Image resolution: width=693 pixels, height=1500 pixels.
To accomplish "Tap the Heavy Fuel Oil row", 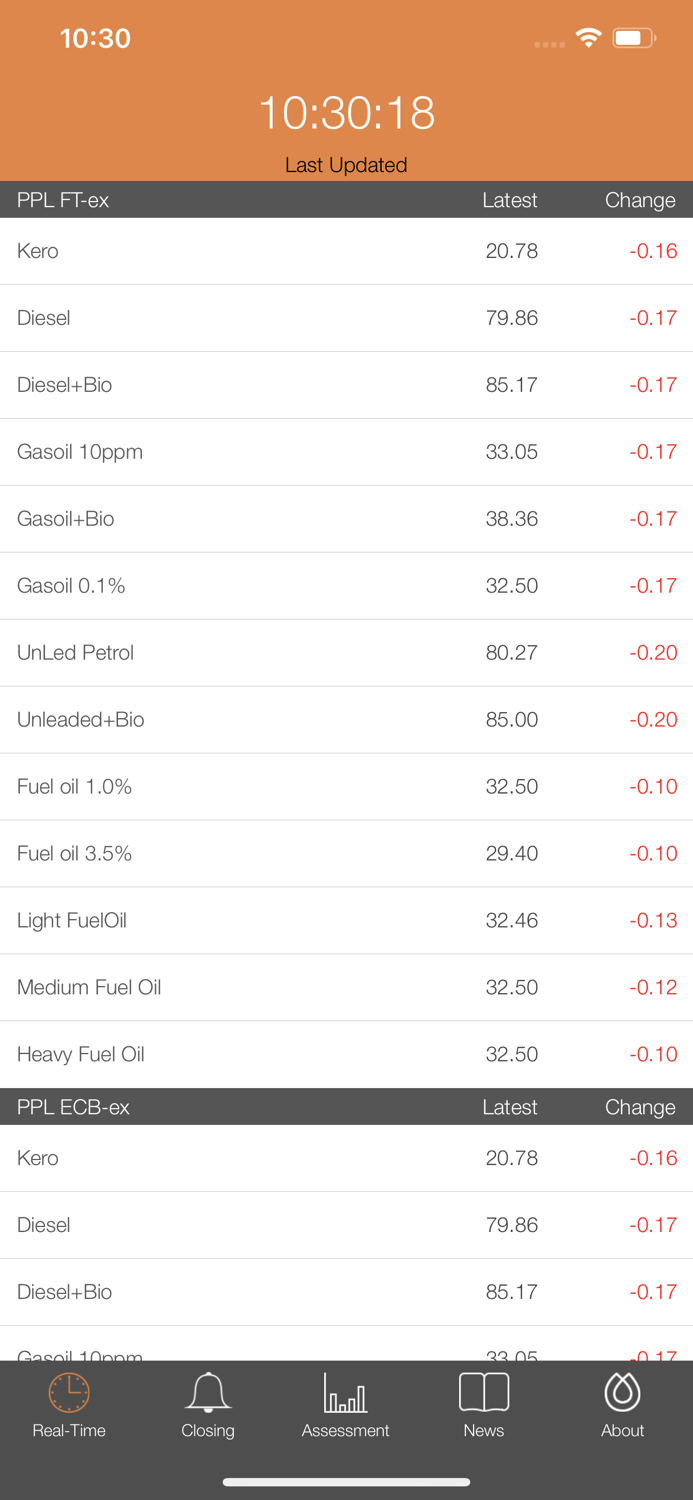I will [346, 1054].
